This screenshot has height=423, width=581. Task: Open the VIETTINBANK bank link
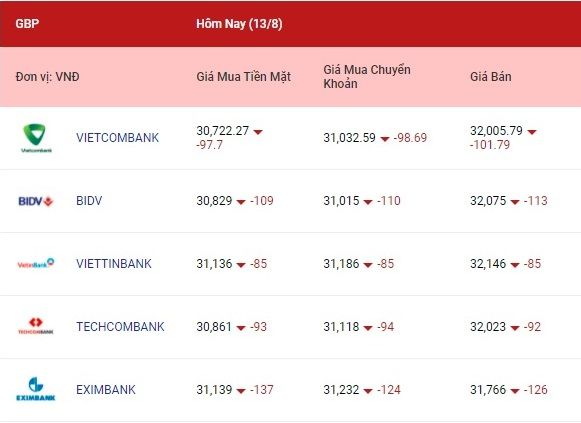click(114, 264)
